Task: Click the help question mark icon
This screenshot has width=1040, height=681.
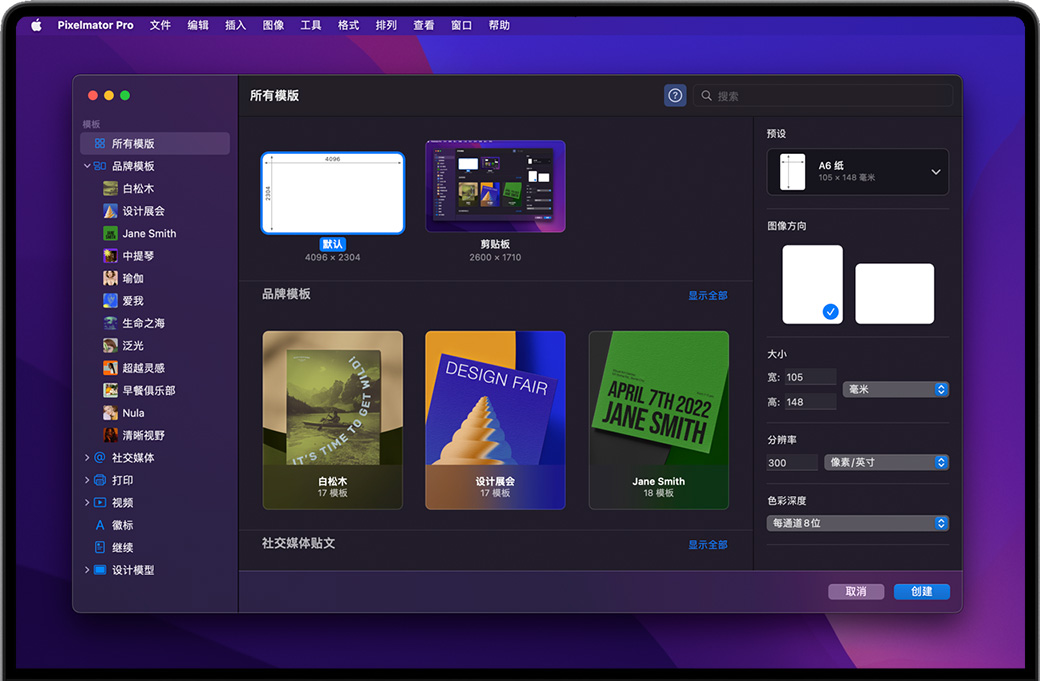Action: point(675,95)
